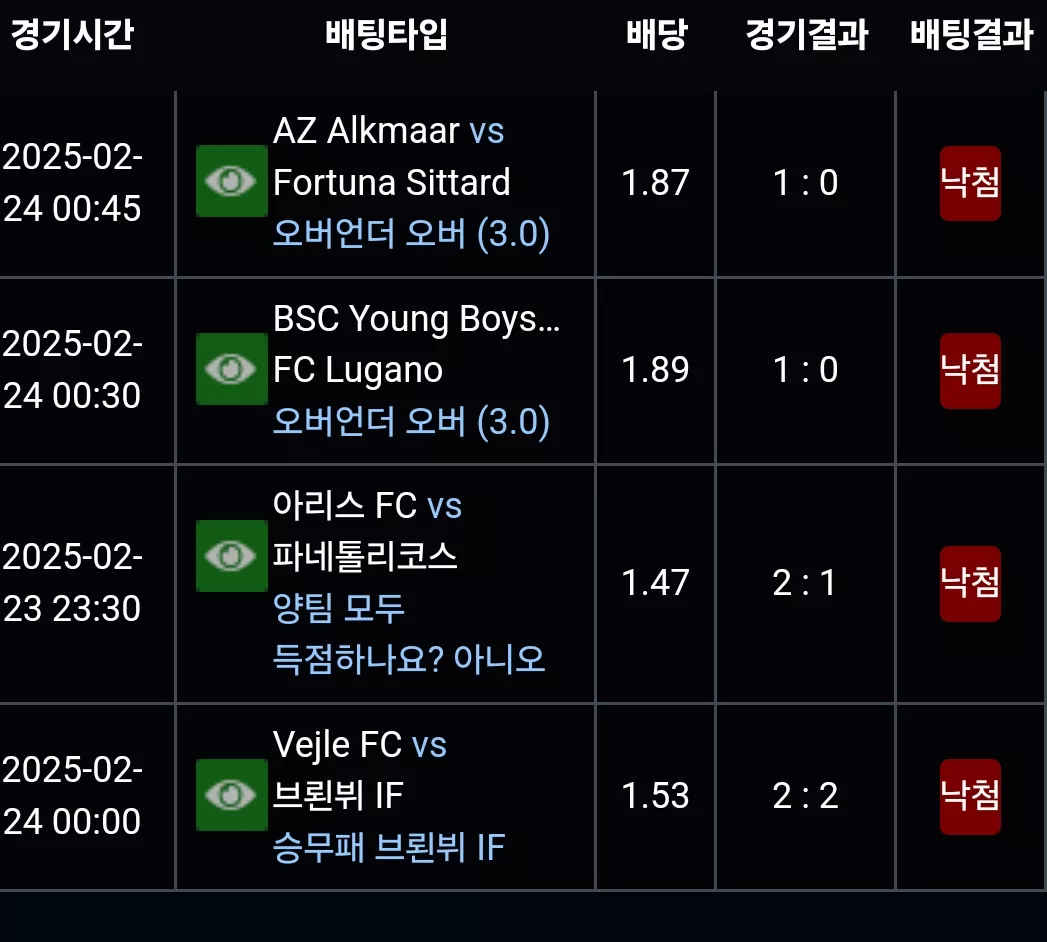Click the 2 : 2 match result
Screen dimensions: 1047x942
pos(805,796)
